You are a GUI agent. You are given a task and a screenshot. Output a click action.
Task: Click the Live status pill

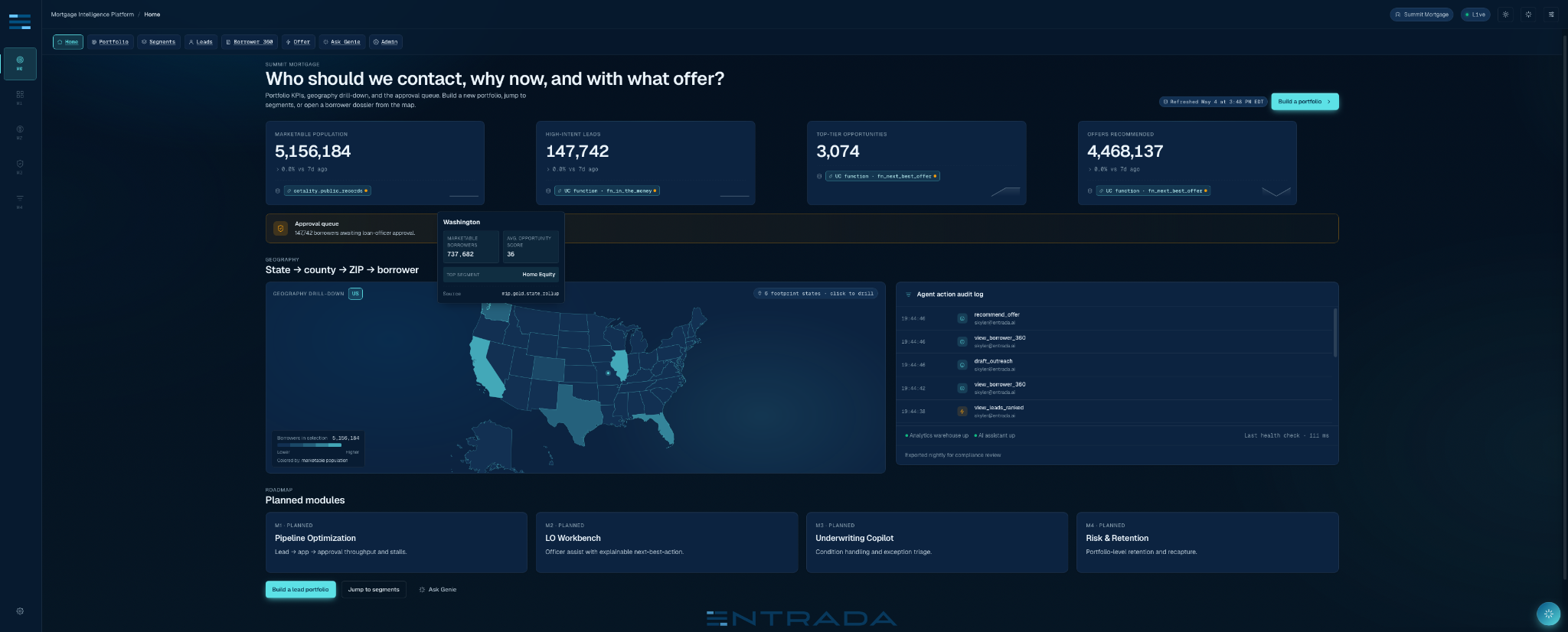(1475, 15)
